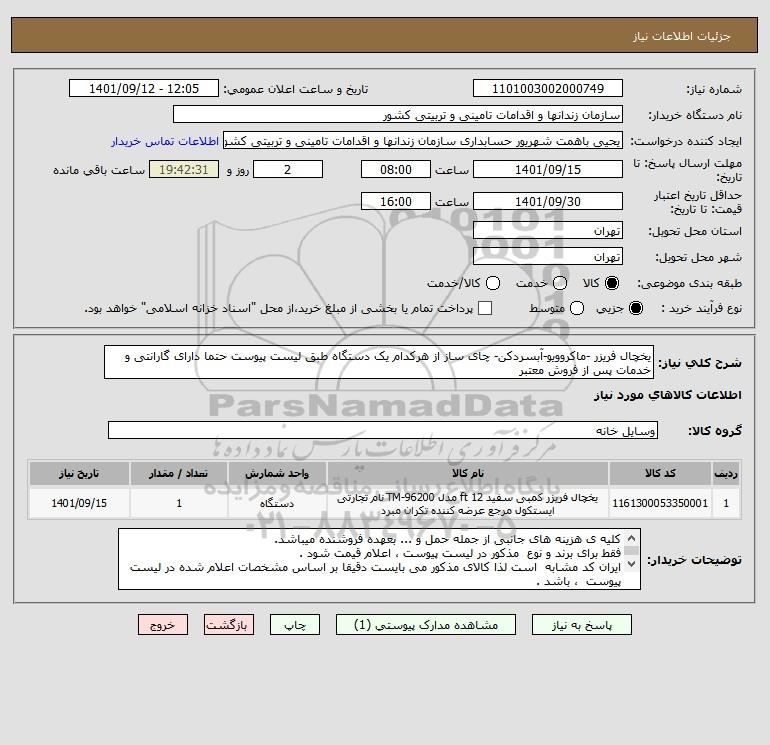Screen dimensions: 770x745
Task: Click the شرح کلی نیاز description box
Action: click(379, 362)
